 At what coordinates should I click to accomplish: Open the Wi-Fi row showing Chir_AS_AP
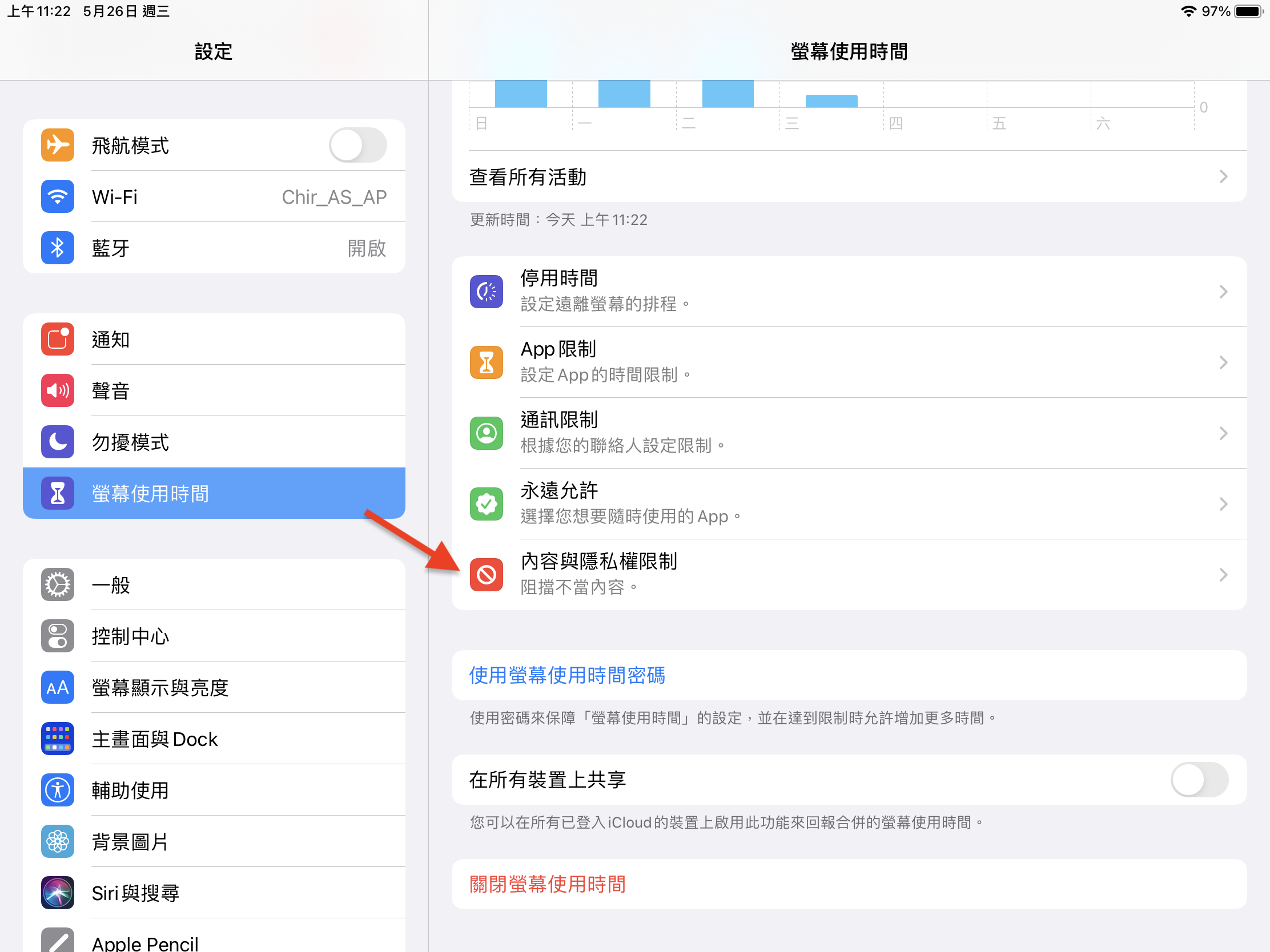coord(214,197)
